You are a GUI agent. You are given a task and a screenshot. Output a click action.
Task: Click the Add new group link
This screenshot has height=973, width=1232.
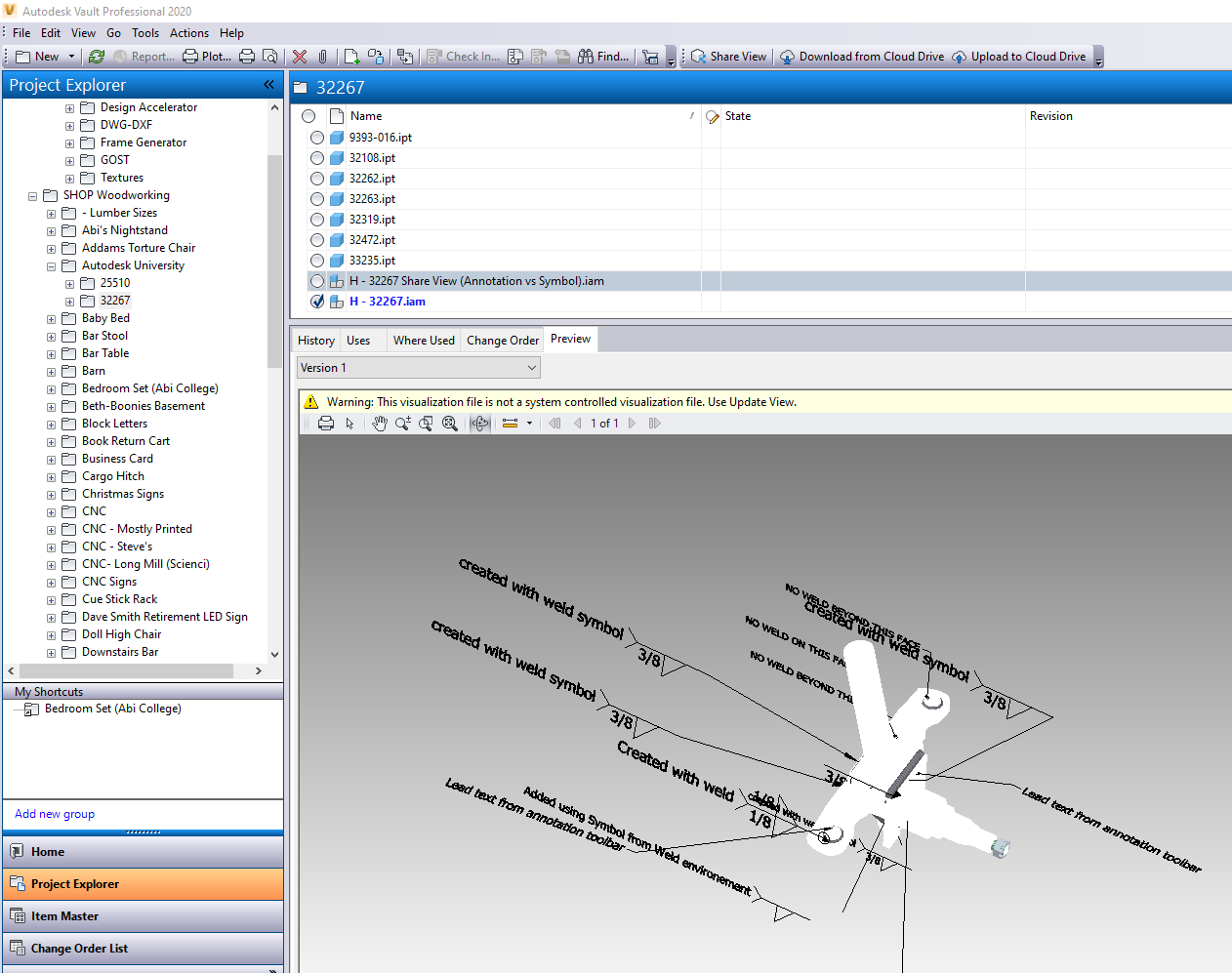tap(55, 813)
